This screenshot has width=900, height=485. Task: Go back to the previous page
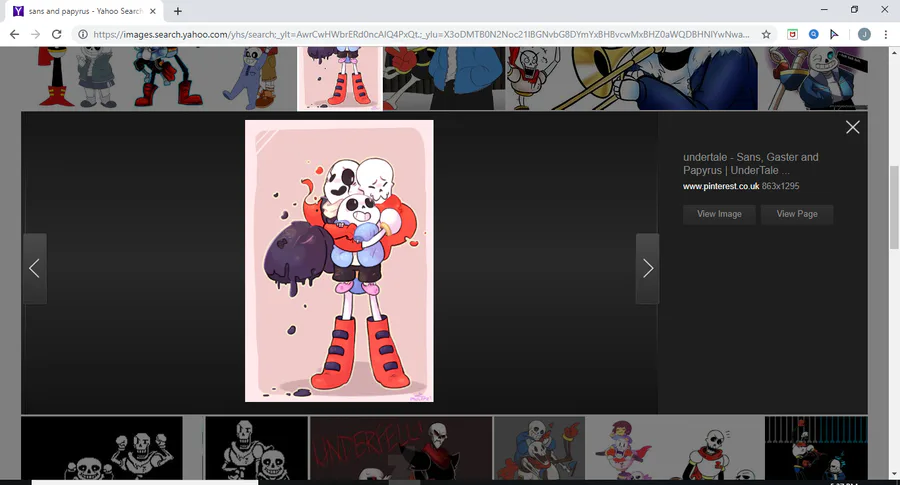click(x=14, y=34)
